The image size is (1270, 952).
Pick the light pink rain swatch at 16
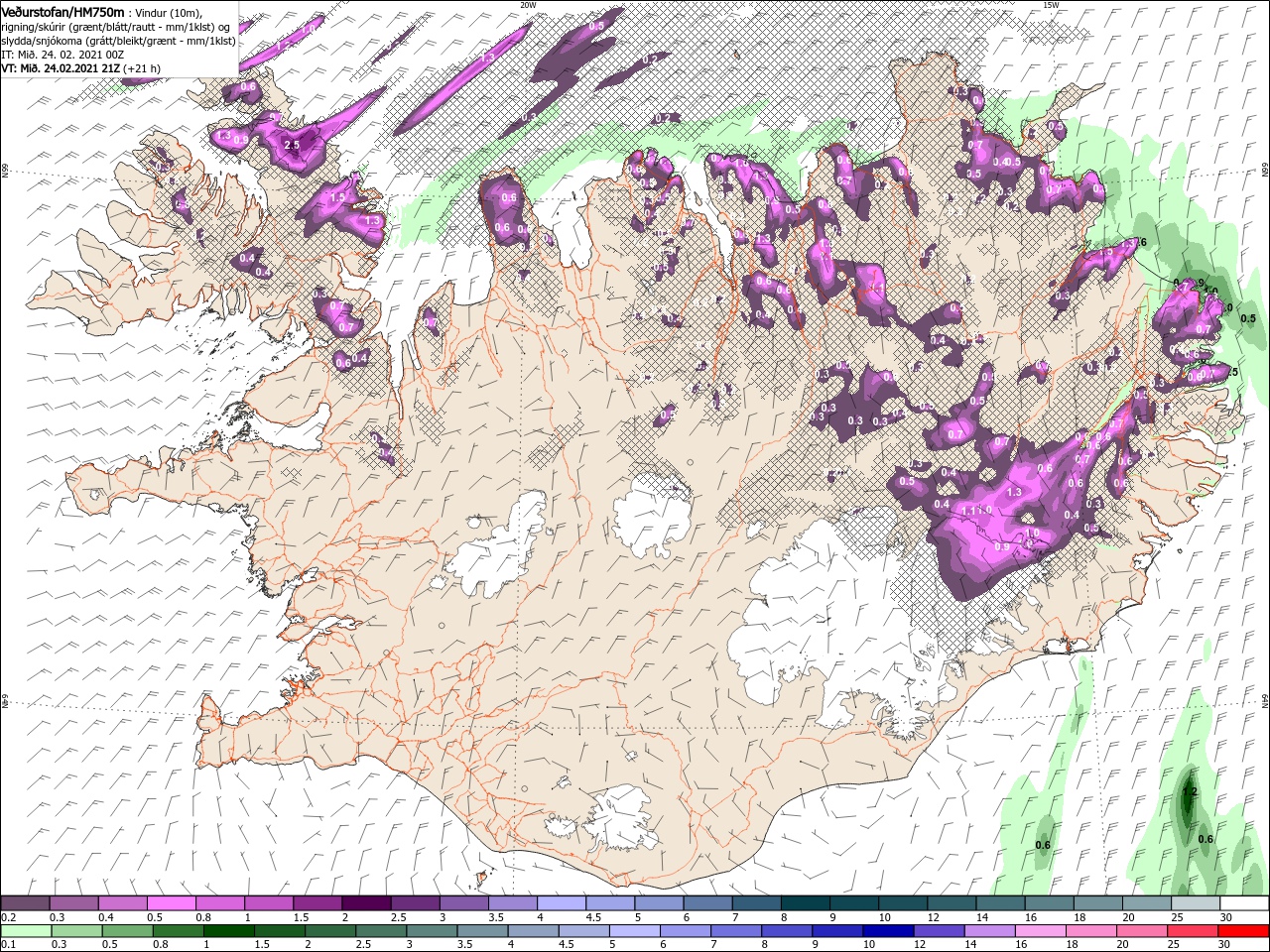pyautogui.click(x=1042, y=931)
